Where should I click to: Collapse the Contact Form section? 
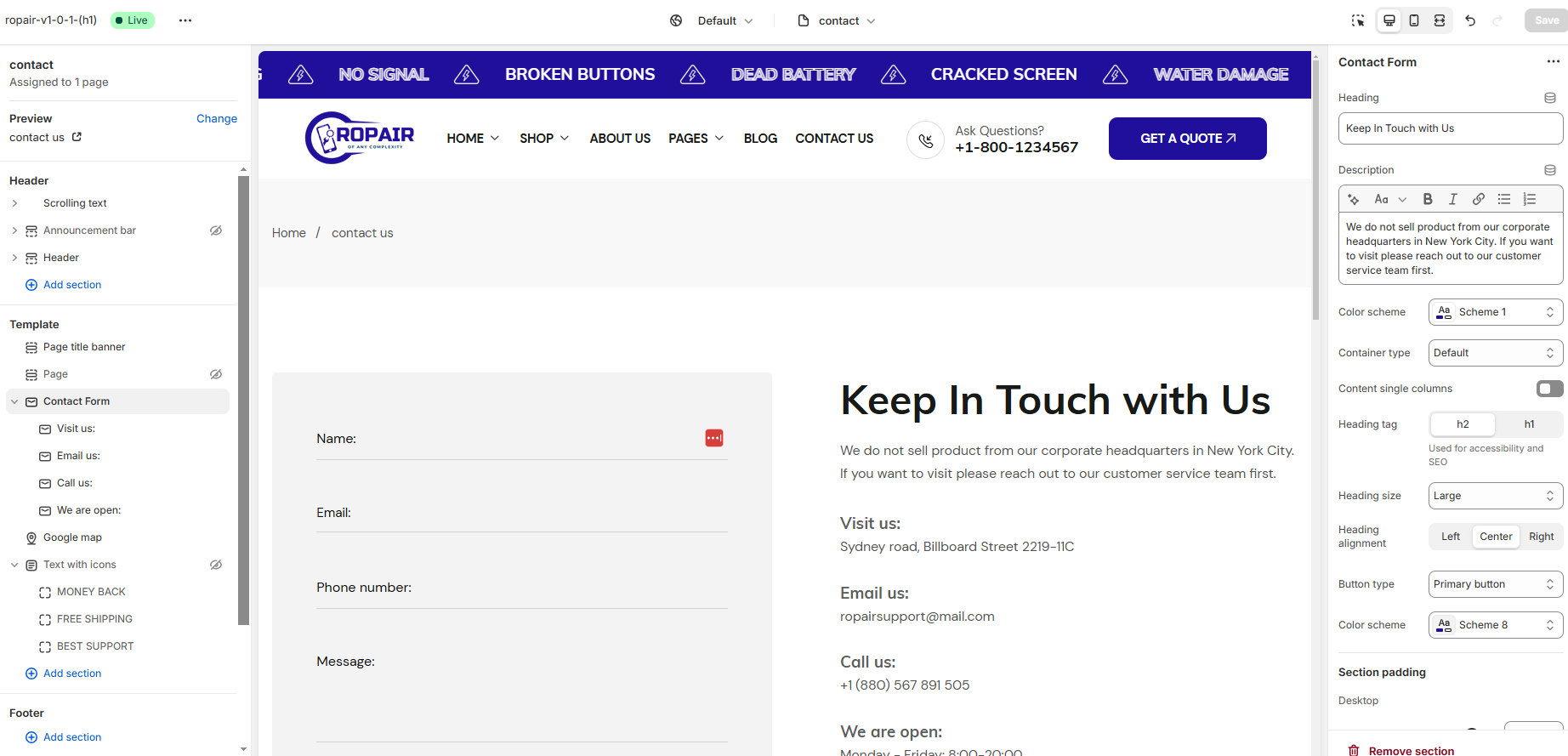(x=14, y=401)
